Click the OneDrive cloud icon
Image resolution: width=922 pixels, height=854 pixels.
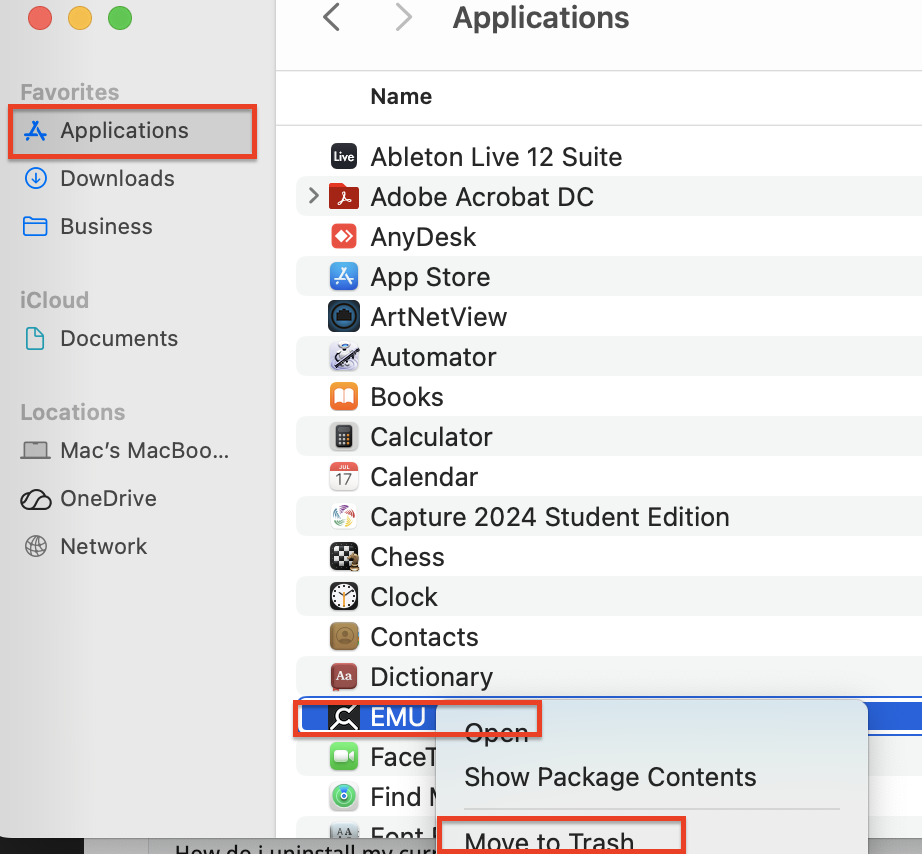(x=35, y=499)
